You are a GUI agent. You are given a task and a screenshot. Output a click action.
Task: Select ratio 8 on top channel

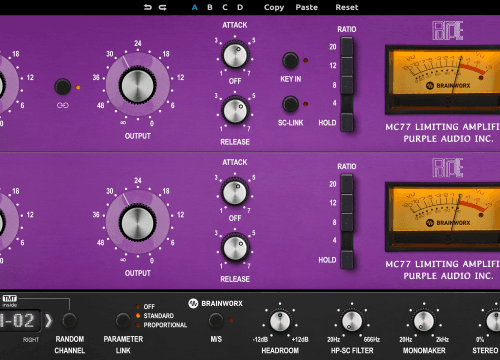click(x=347, y=85)
